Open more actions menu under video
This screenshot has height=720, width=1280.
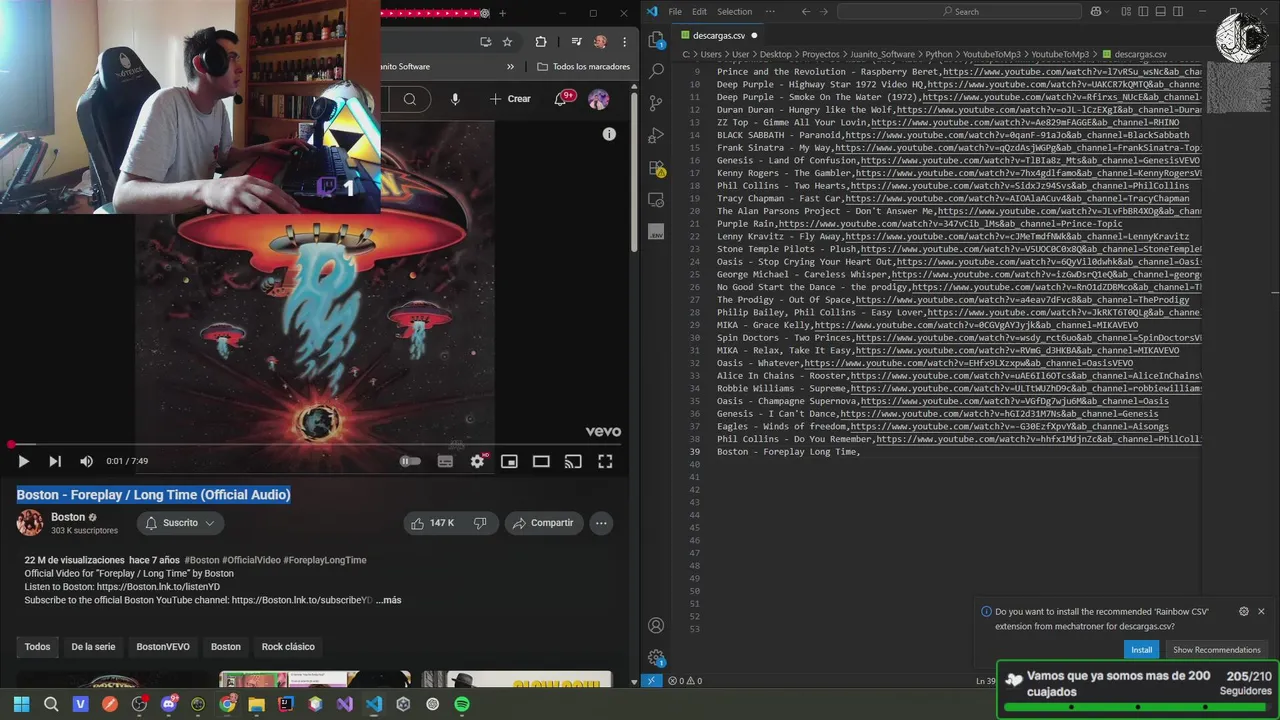point(601,523)
